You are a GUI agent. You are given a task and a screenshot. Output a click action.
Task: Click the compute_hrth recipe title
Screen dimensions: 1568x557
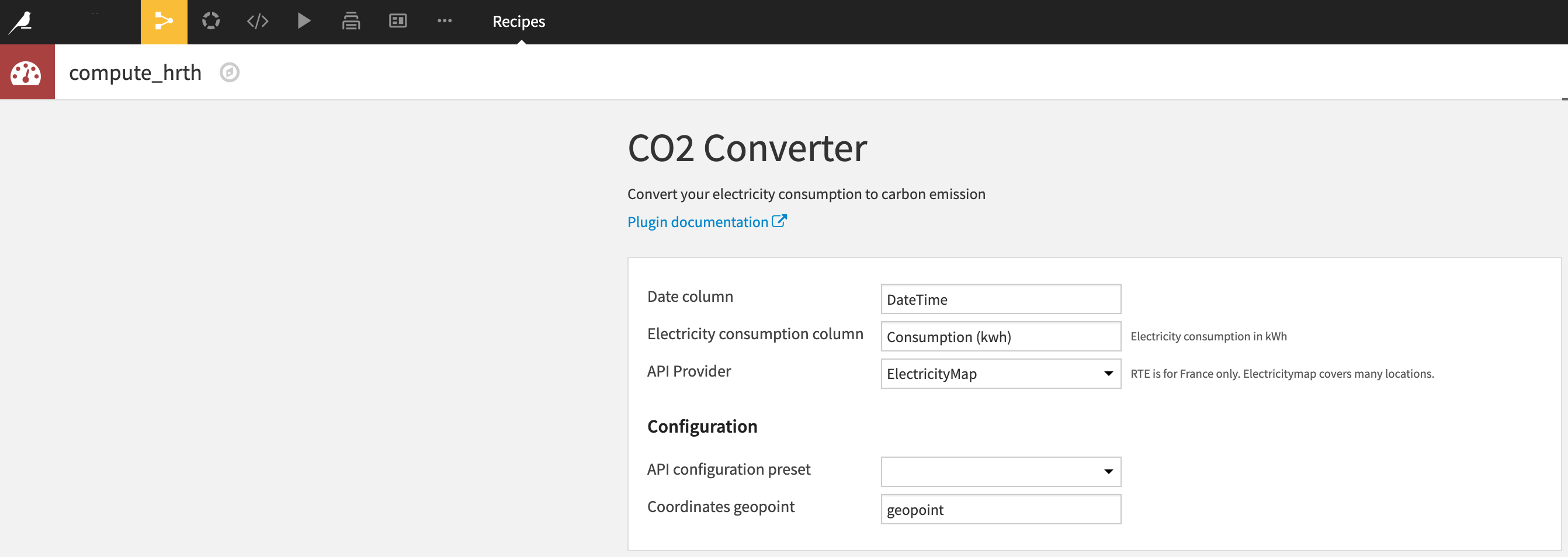point(135,73)
